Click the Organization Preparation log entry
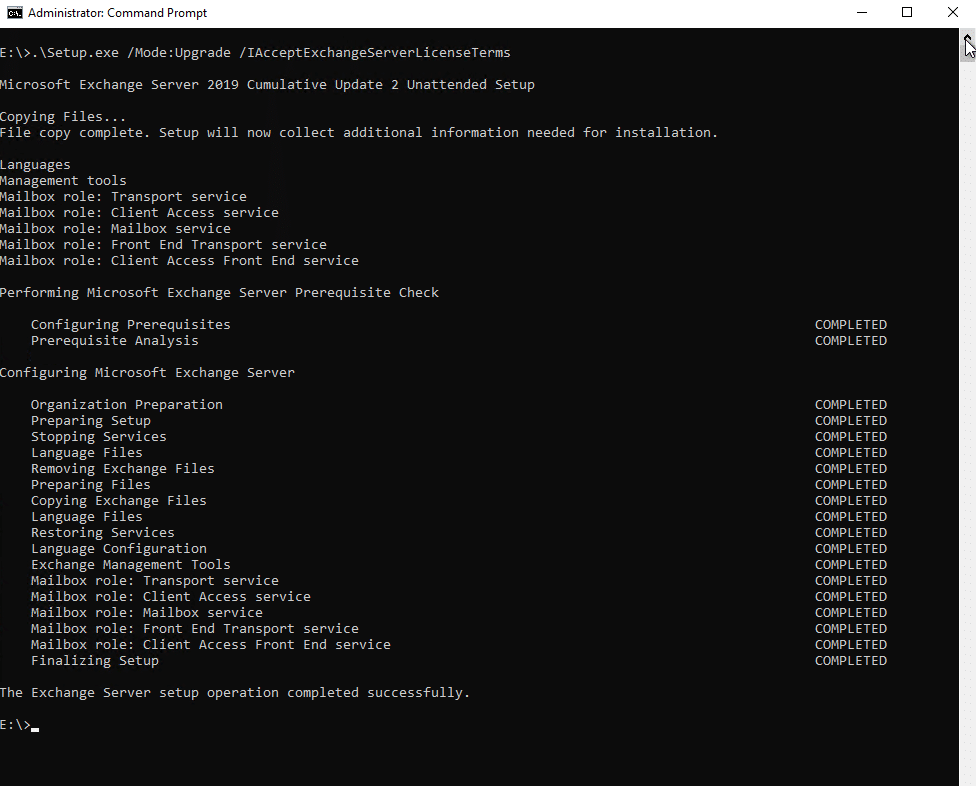The width and height of the screenshot is (976, 786). coord(127,404)
